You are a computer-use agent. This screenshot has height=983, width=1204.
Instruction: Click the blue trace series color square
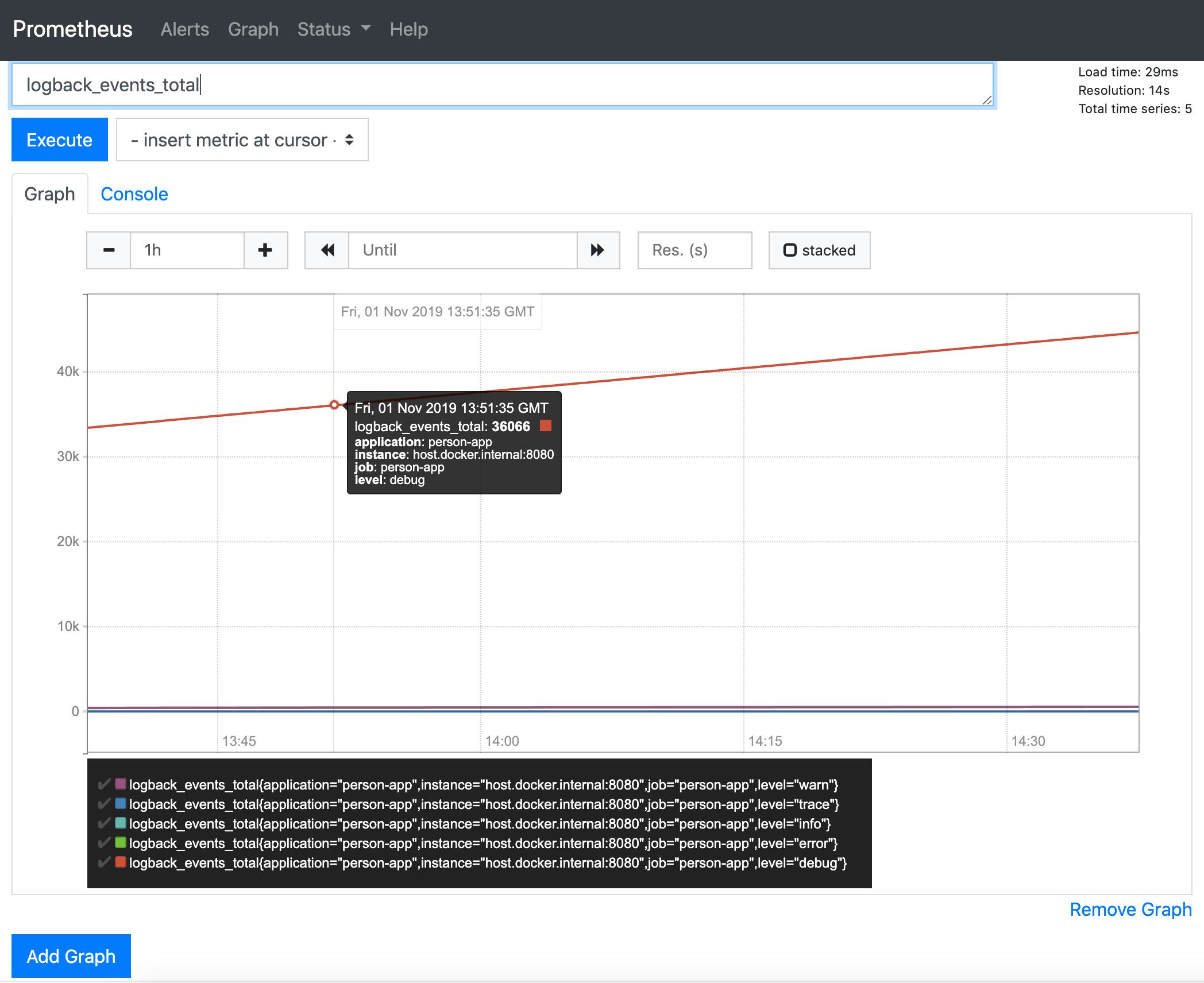coord(121,804)
